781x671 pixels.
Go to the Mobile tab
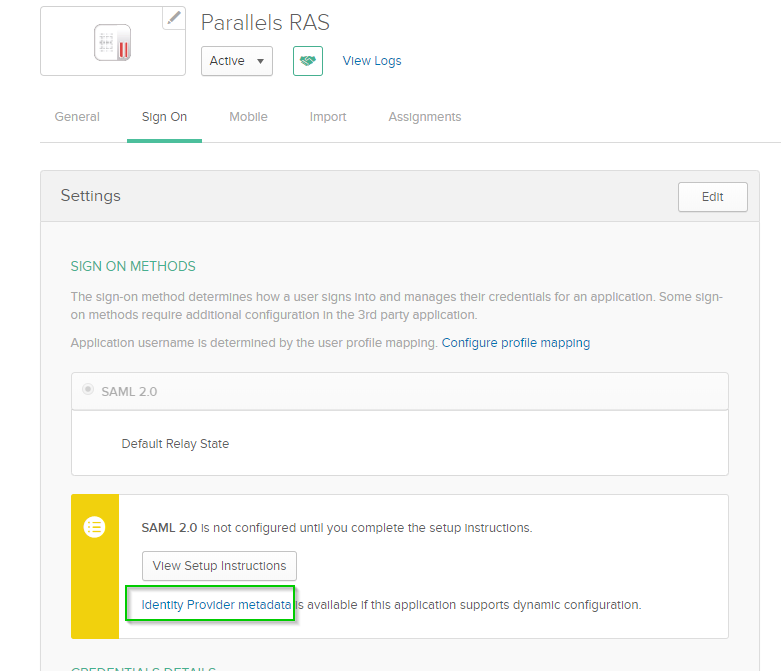(x=248, y=117)
